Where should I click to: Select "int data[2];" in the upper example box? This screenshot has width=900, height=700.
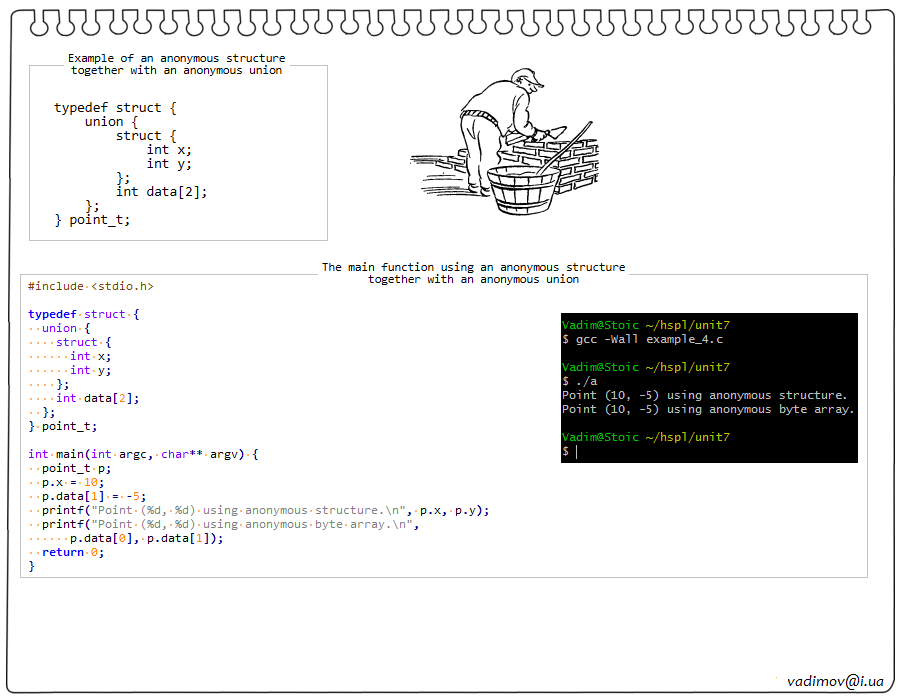[x=161, y=192]
